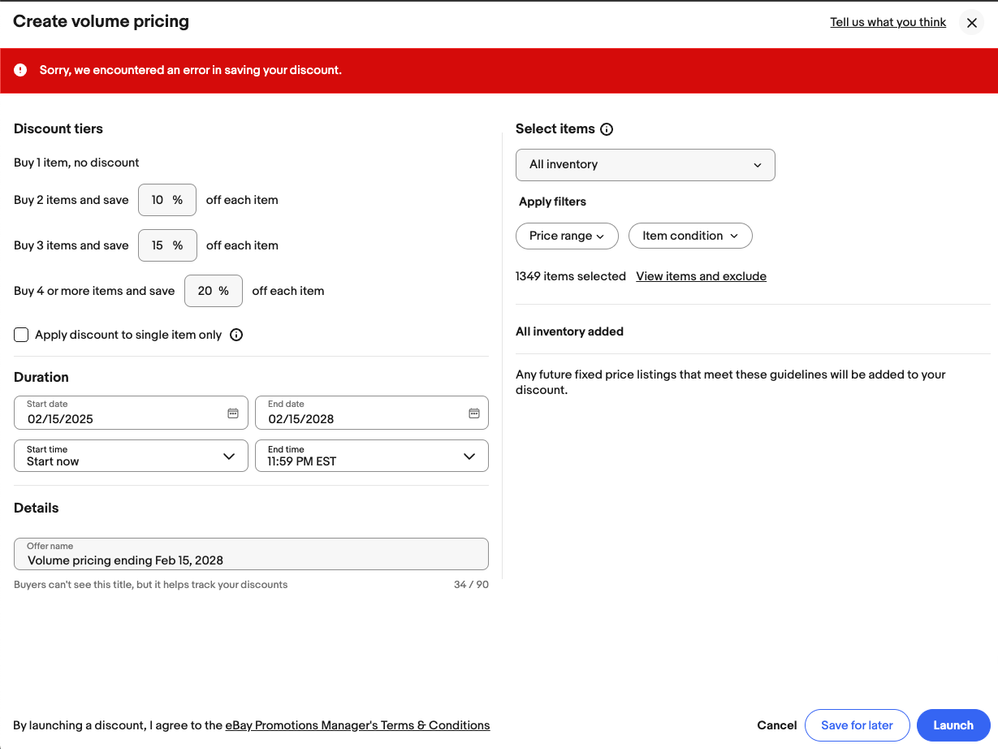The image size is (998, 749).
Task: Click the Buyers can't see this title hint
Action: [x=151, y=585]
